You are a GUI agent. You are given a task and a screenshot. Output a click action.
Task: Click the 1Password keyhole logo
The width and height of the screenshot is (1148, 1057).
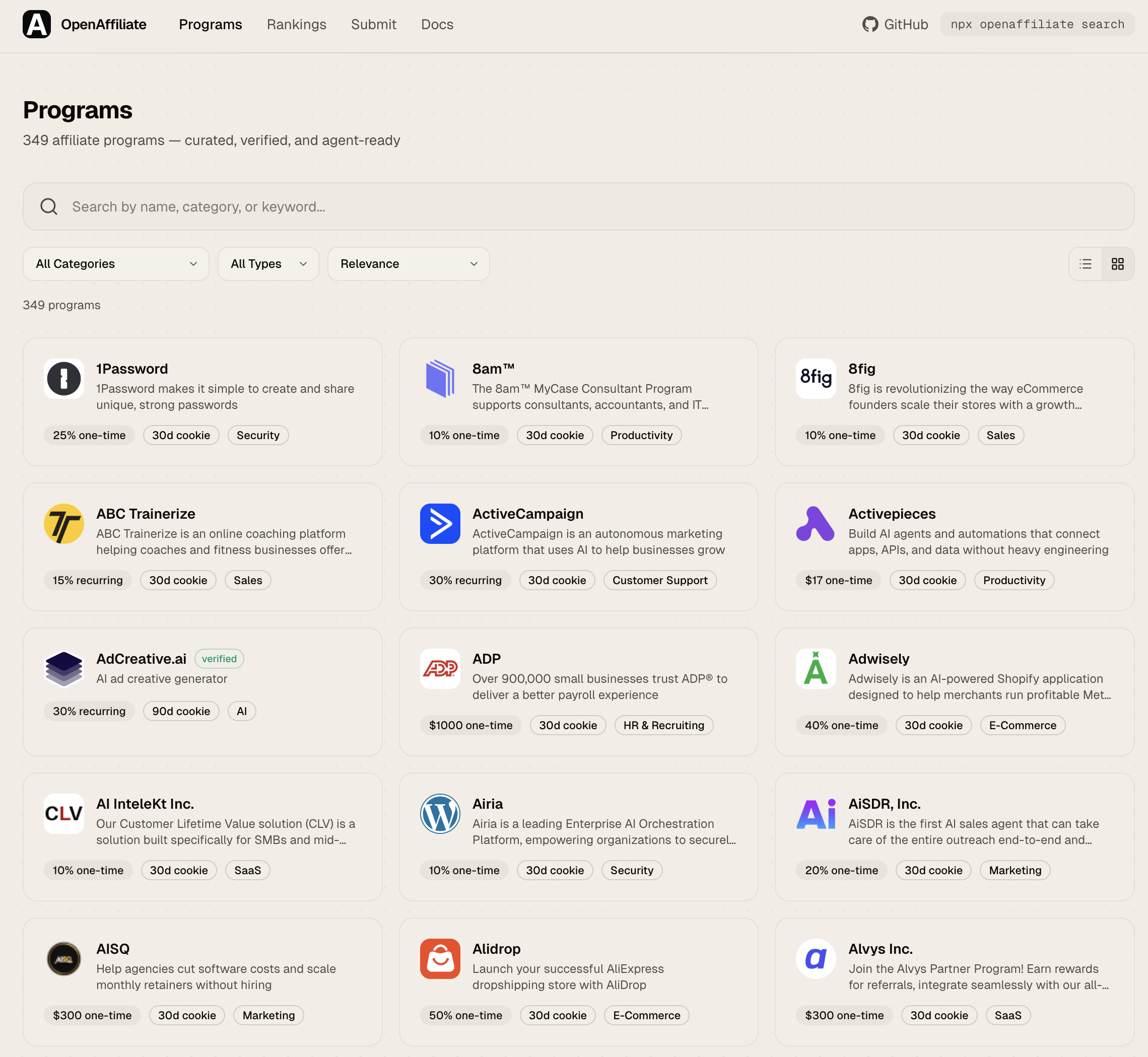coord(63,378)
